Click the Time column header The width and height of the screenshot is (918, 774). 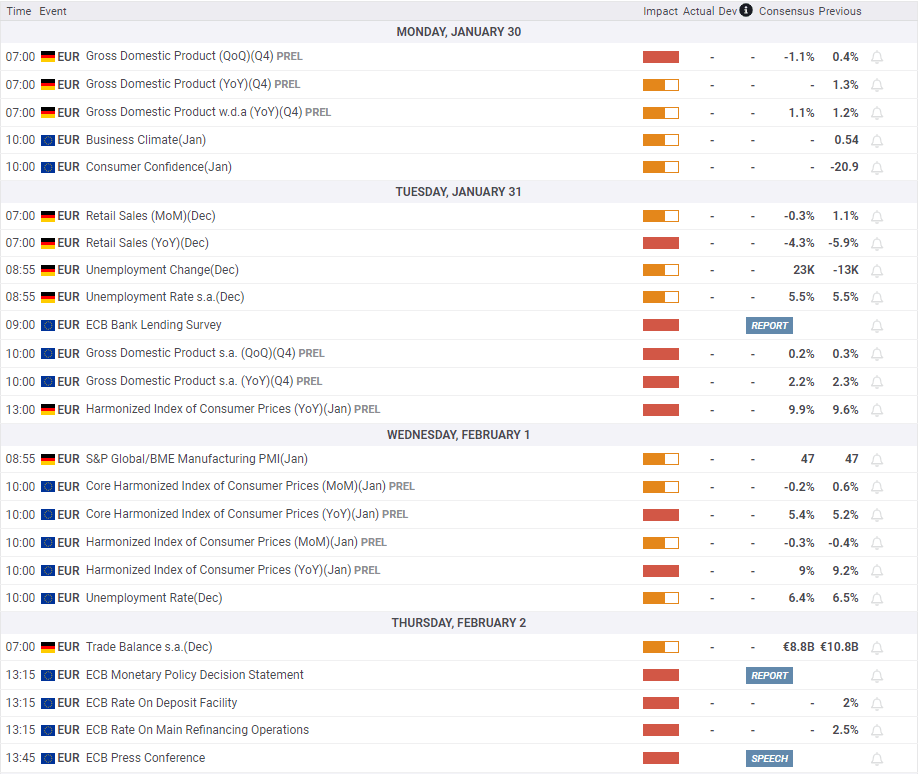coord(19,11)
